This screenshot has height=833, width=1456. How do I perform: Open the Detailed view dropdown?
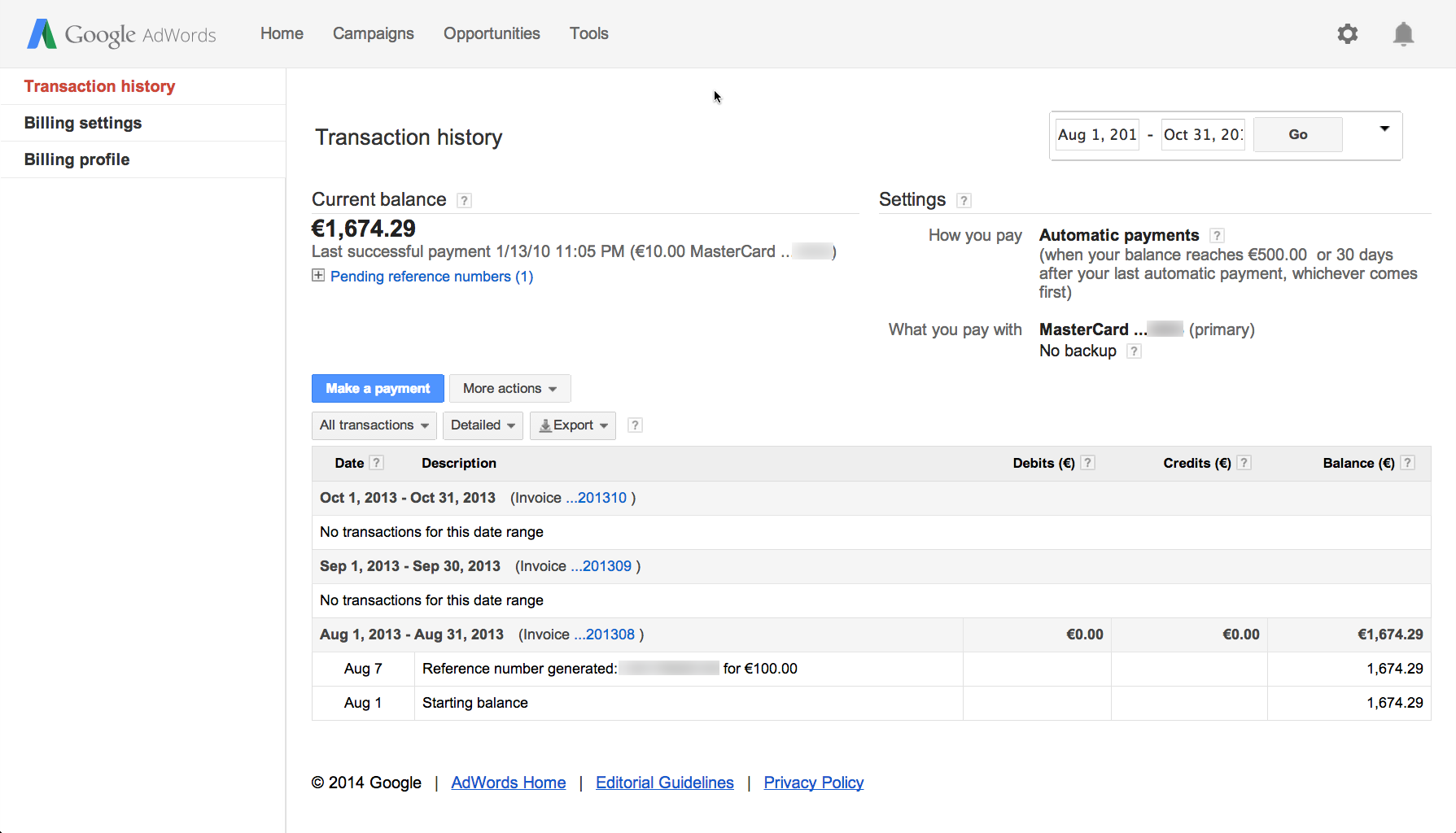(x=483, y=425)
